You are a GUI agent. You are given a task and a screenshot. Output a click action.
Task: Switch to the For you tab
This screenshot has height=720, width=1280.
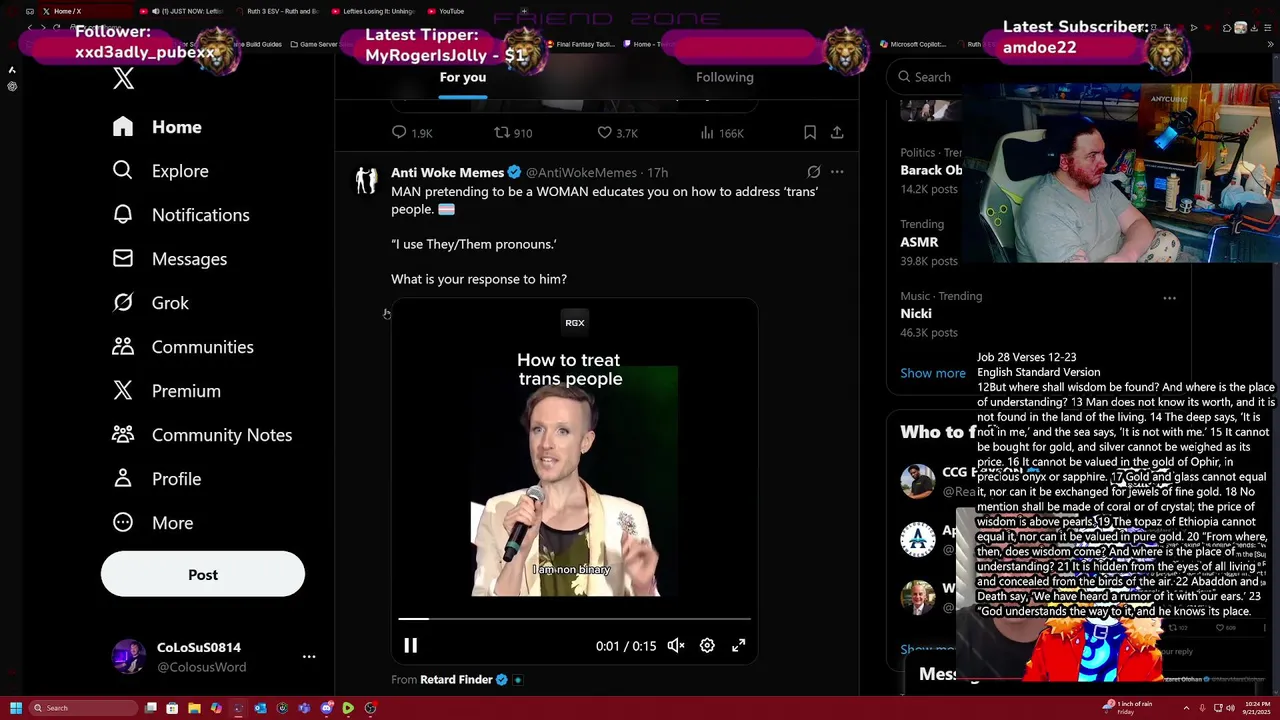[463, 77]
